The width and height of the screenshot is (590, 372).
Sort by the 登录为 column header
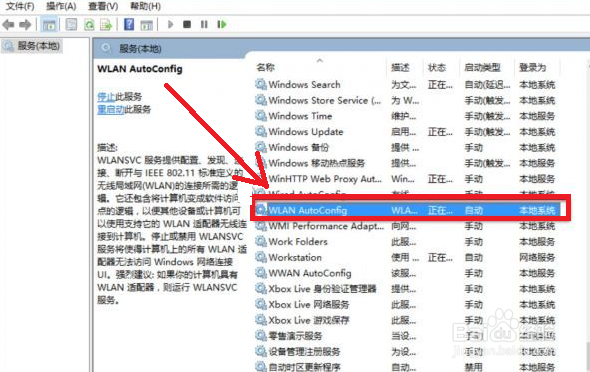[533, 68]
